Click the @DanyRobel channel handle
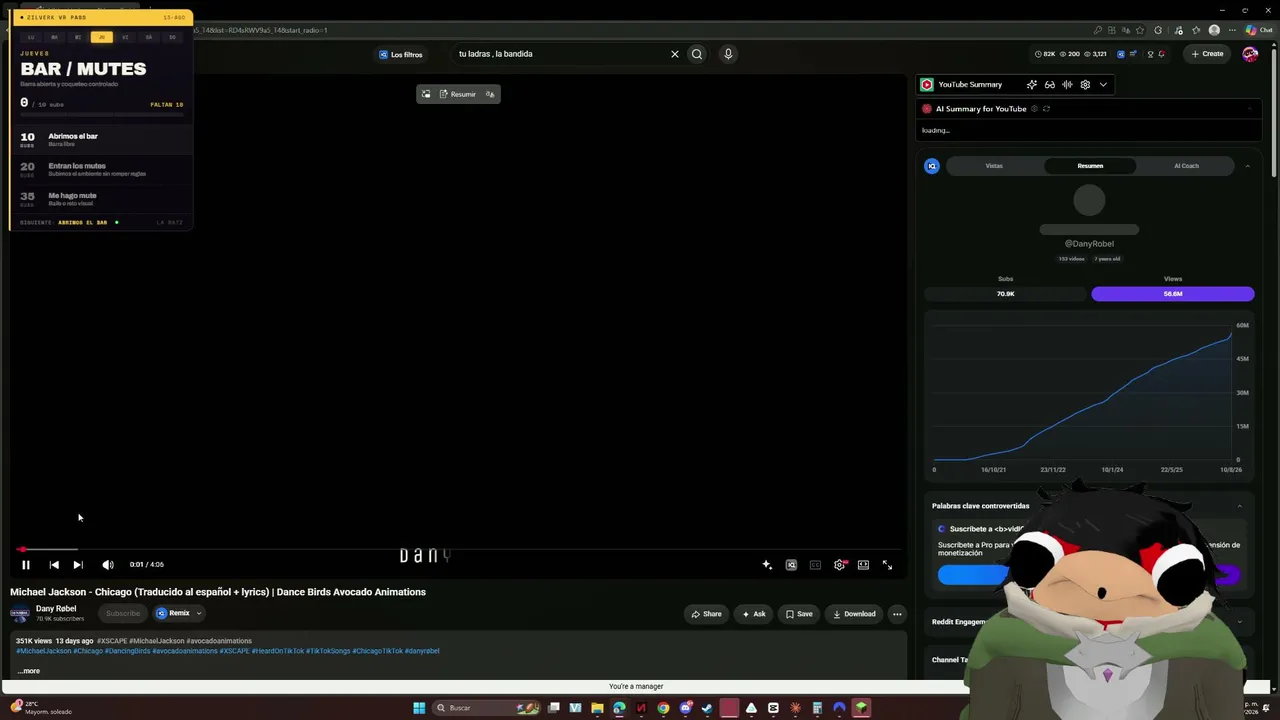 (x=1089, y=244)
